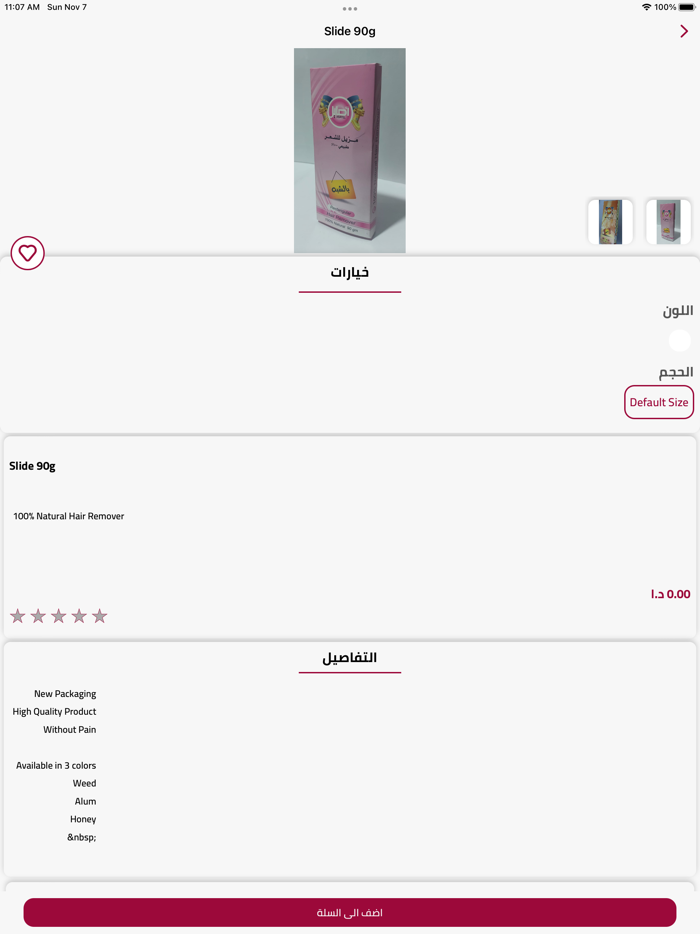The image size is (700, 934).
Task: Add product to cart with اضف الى السلة
Action: pos(350,913)
